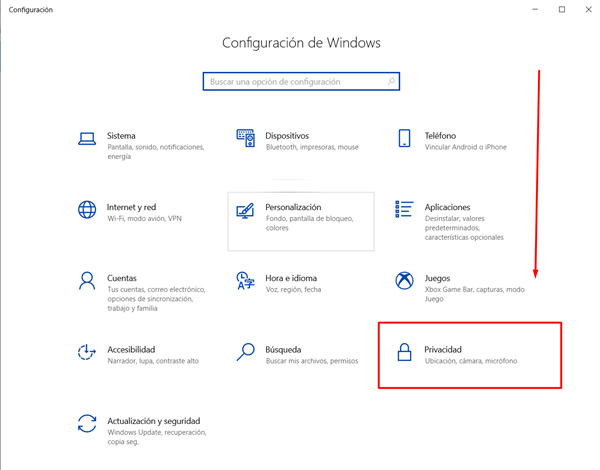600x470 pixels.
Task: Open the Sistema settings title
Action: (121, 136)
